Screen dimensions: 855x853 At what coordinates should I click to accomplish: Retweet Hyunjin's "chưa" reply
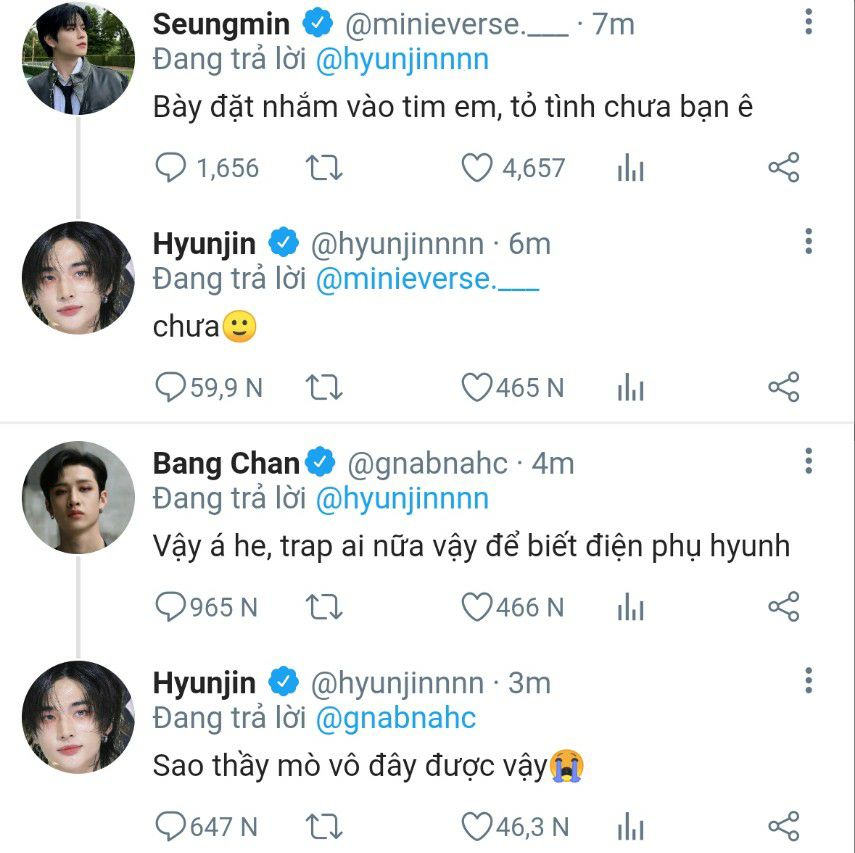(x=324, y=387)
